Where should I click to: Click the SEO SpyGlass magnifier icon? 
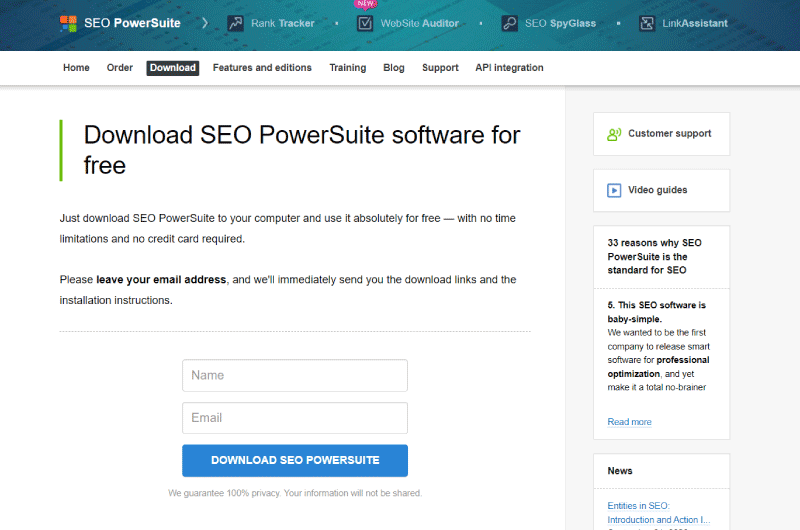[x=509, y=23]
